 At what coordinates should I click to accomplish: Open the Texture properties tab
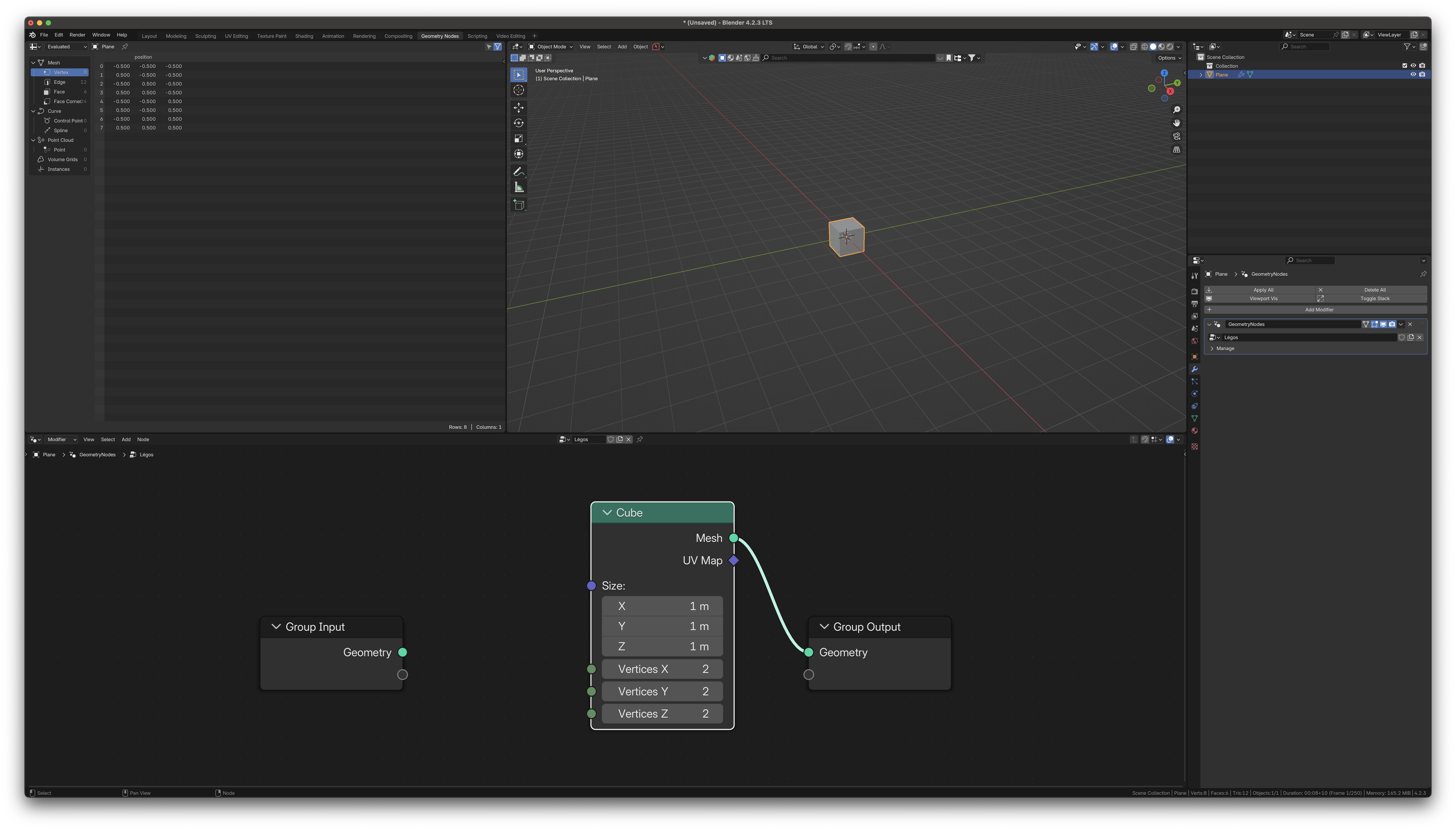[1194, 446]
